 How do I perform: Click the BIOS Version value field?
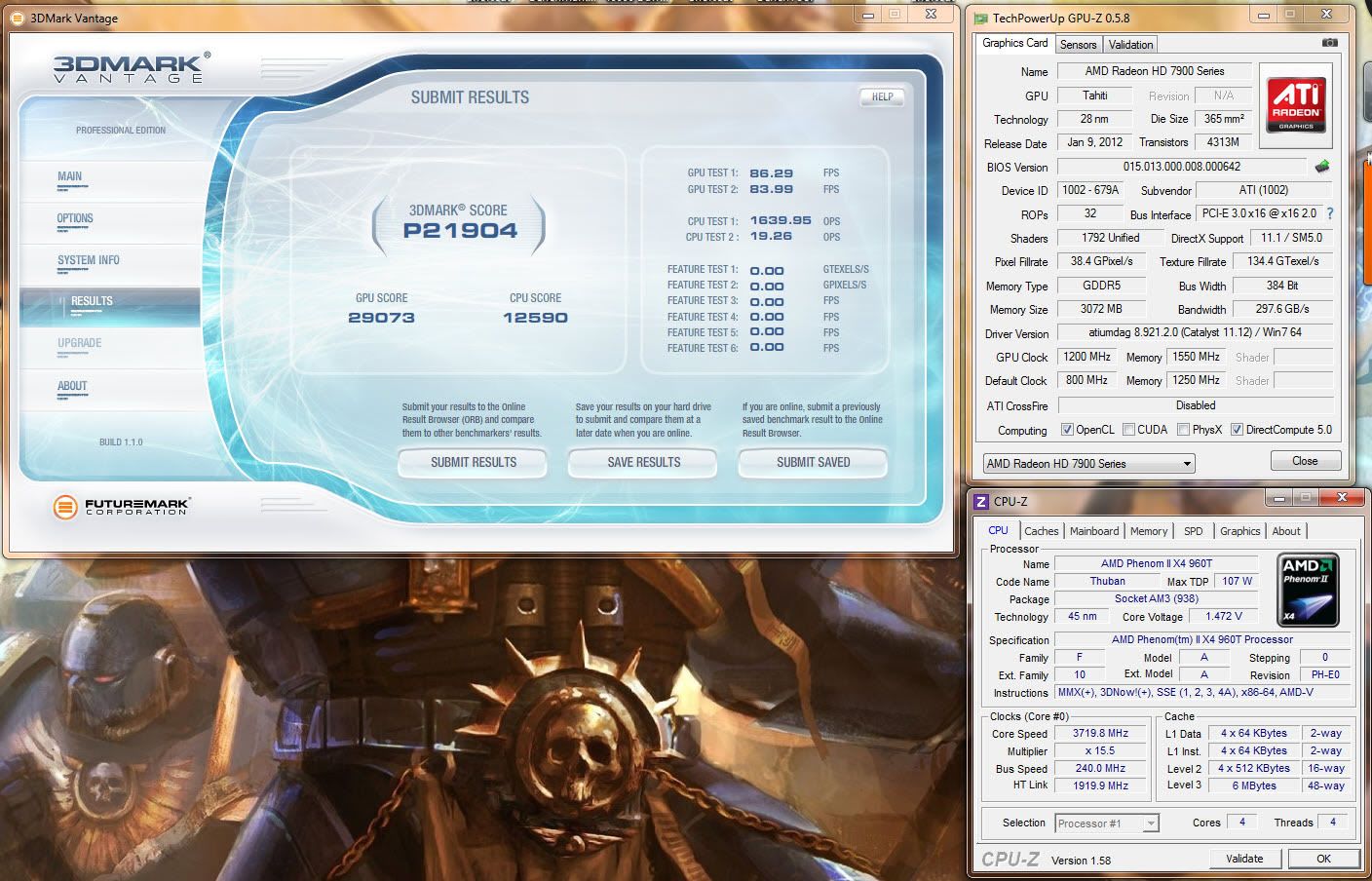pos(1182,167)
